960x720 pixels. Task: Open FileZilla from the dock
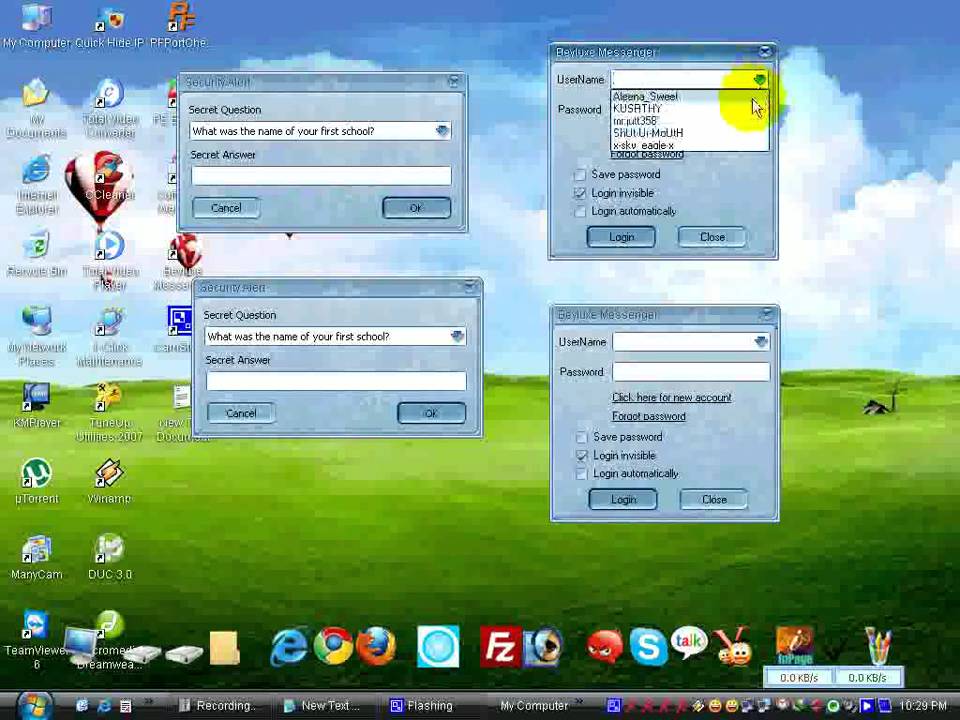pos(500,646)
